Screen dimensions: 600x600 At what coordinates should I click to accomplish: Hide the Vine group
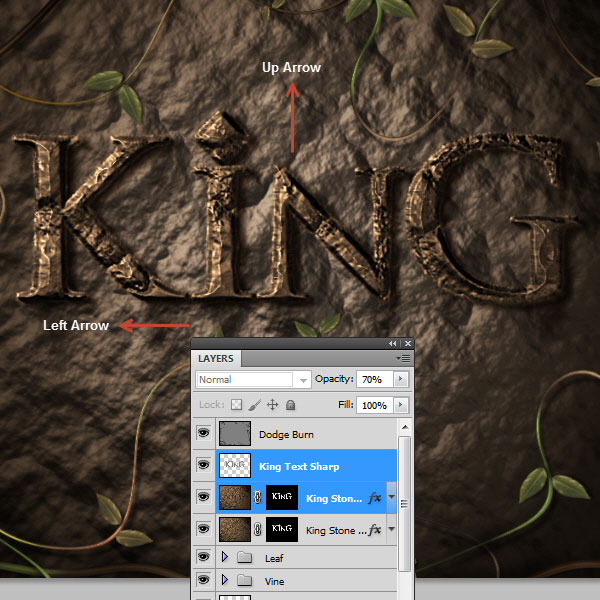tap(204, 580)
